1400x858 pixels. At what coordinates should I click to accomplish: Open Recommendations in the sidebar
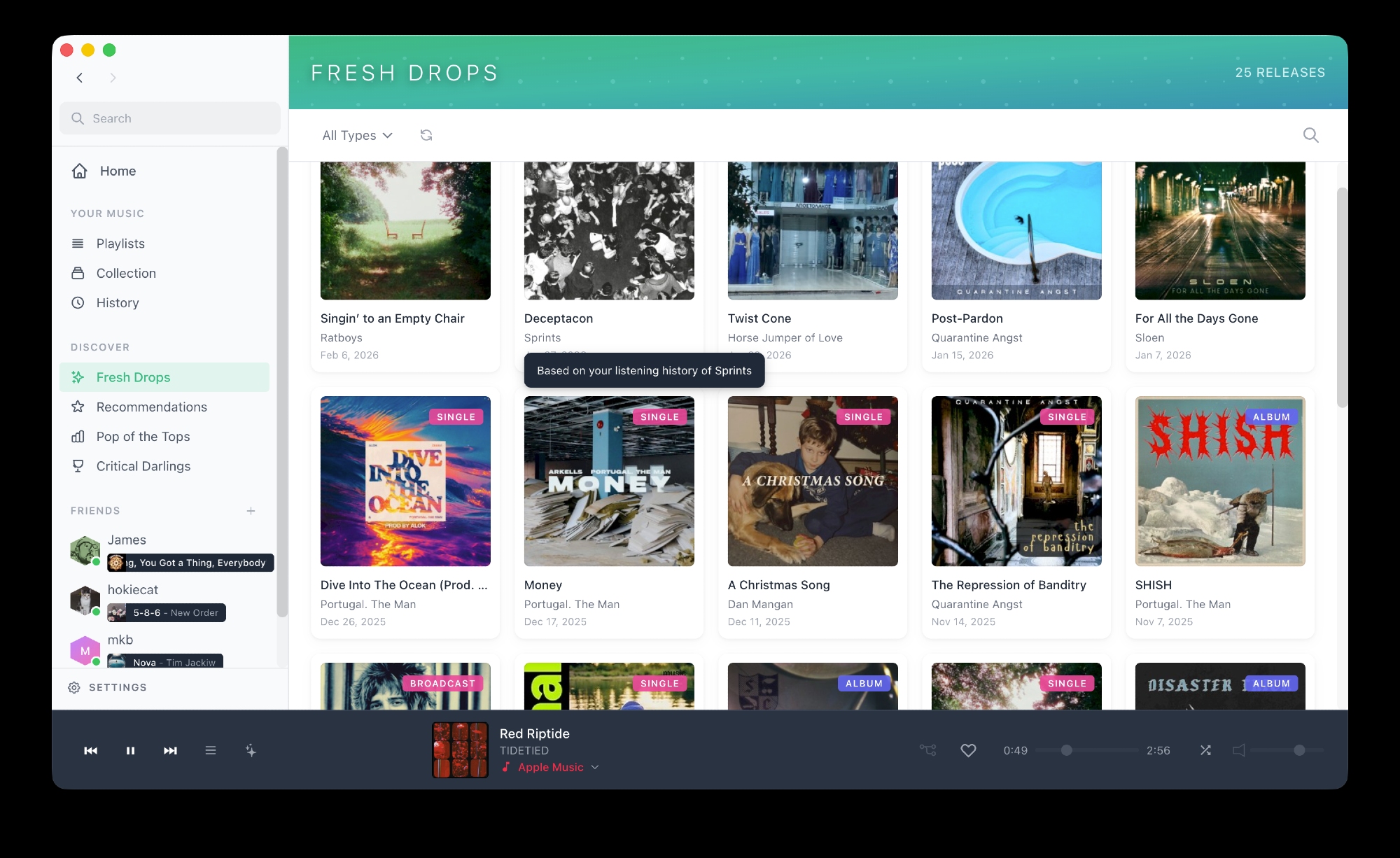coord(151,407)
